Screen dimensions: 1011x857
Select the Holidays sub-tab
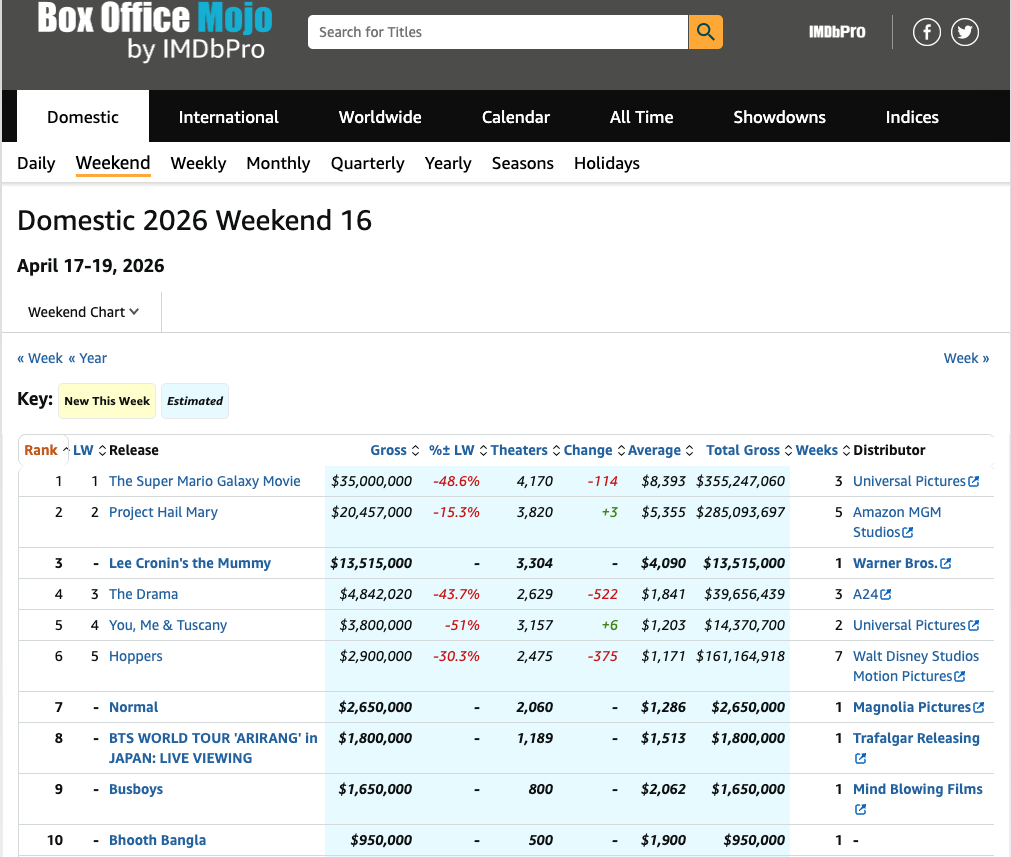point(606,163)
